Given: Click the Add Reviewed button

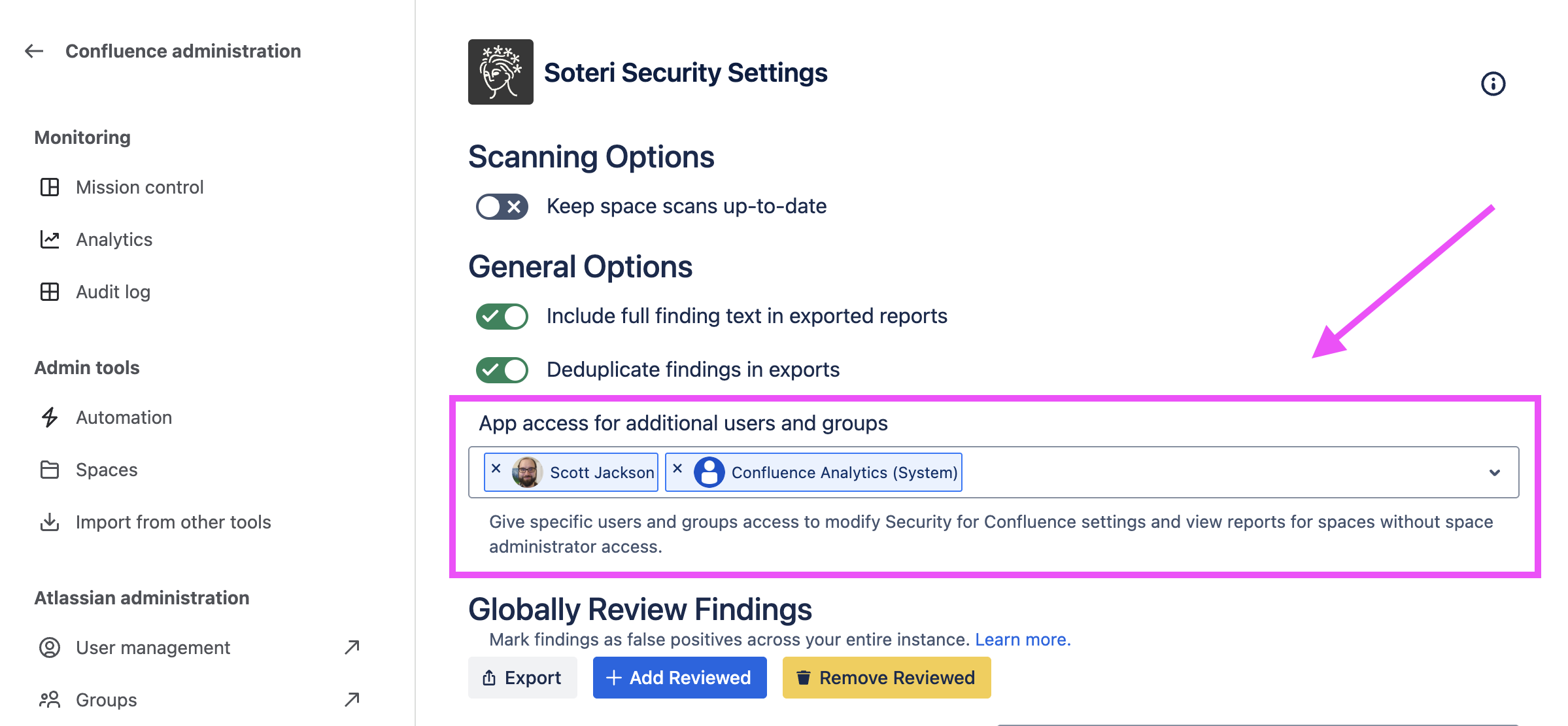Looking at the screenshot, I should pos(680,678).
